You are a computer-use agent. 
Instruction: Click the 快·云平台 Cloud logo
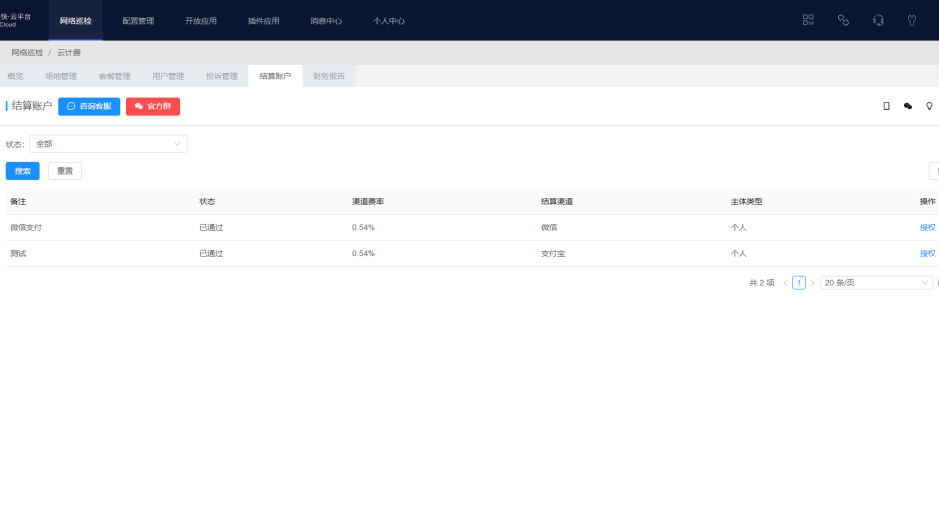pos(16,20)
